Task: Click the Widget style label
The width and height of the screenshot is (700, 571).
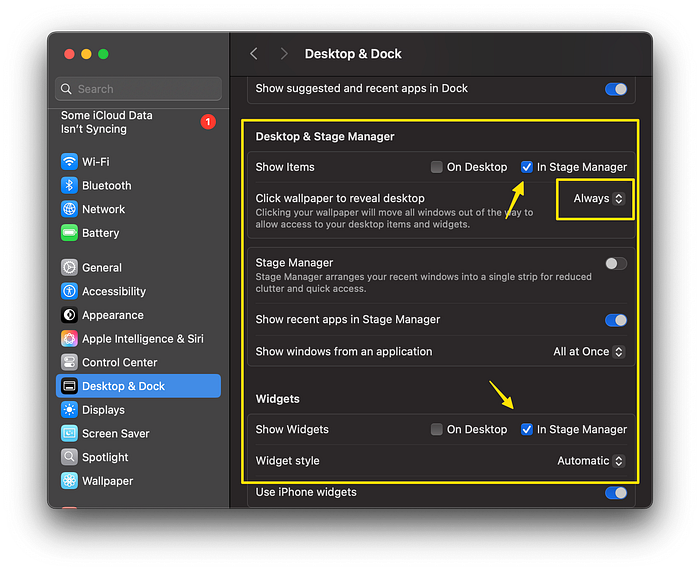Action: click(x=288, y=460)
